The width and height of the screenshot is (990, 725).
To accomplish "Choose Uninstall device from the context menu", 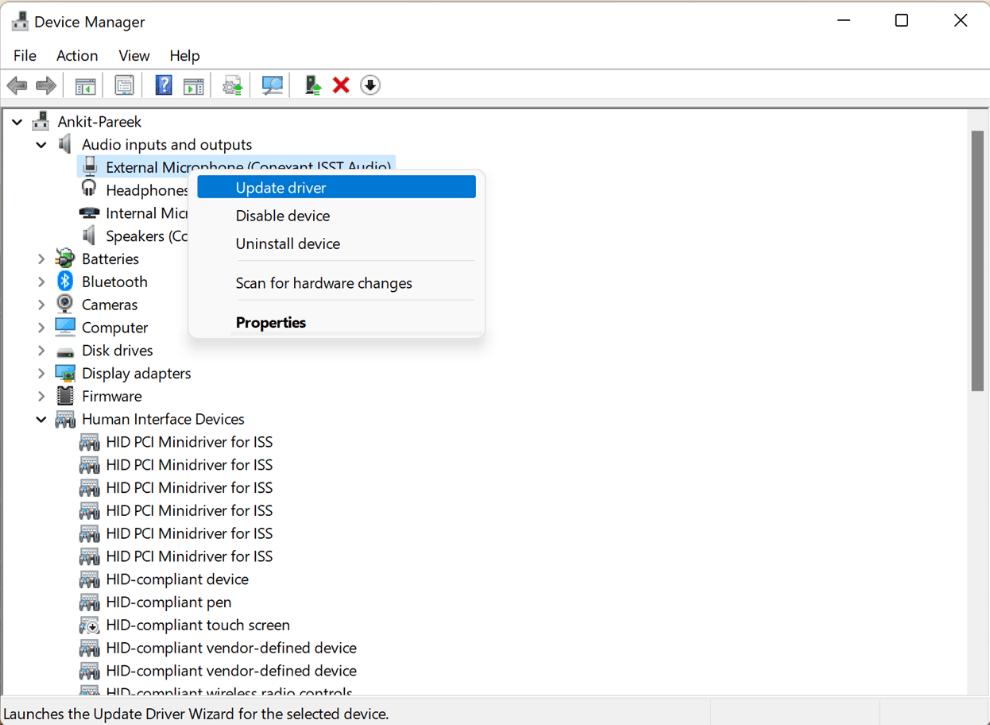I will (x=337, y=243).
